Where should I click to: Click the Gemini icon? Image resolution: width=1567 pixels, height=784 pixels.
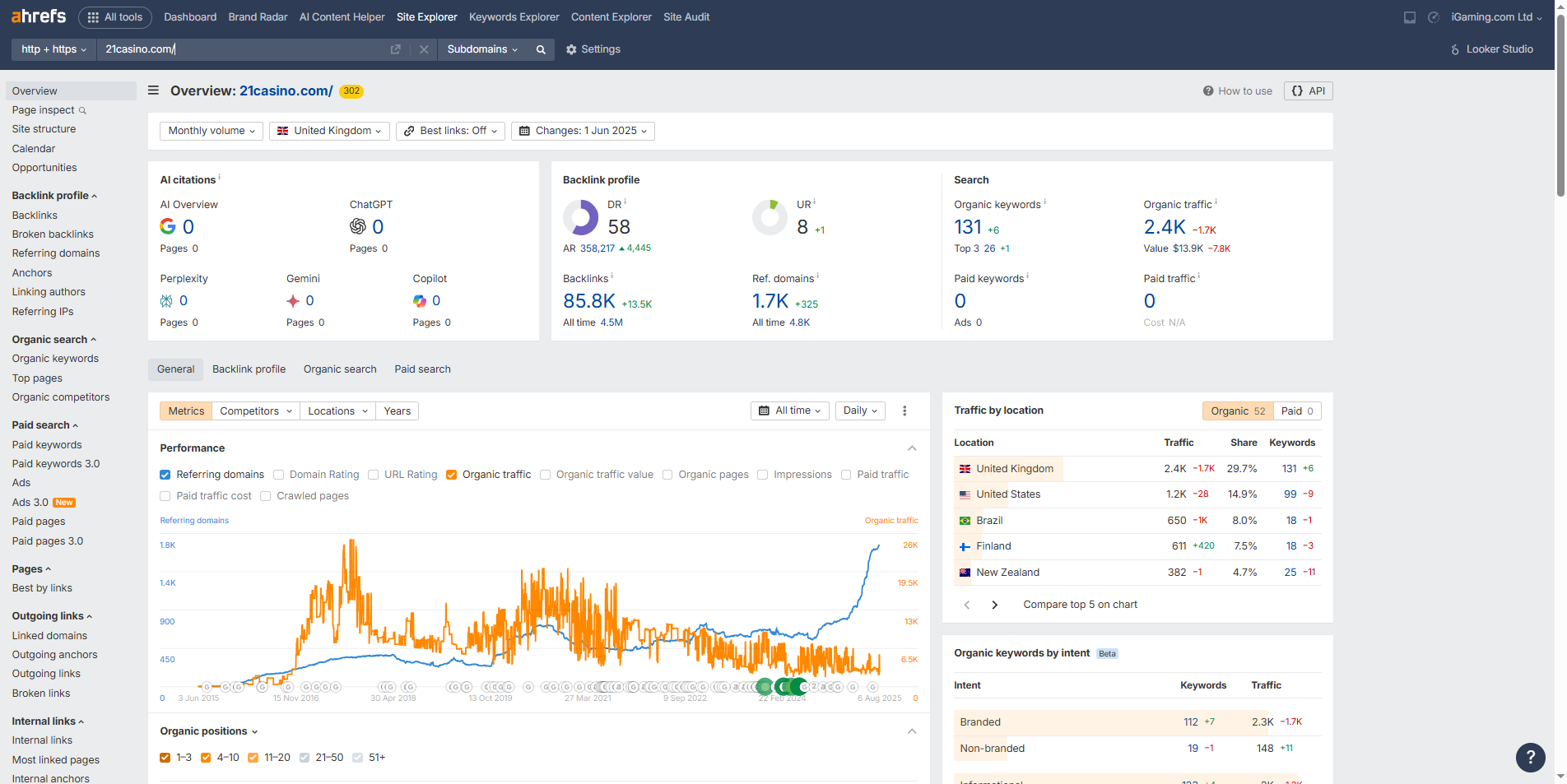(293, 301)
